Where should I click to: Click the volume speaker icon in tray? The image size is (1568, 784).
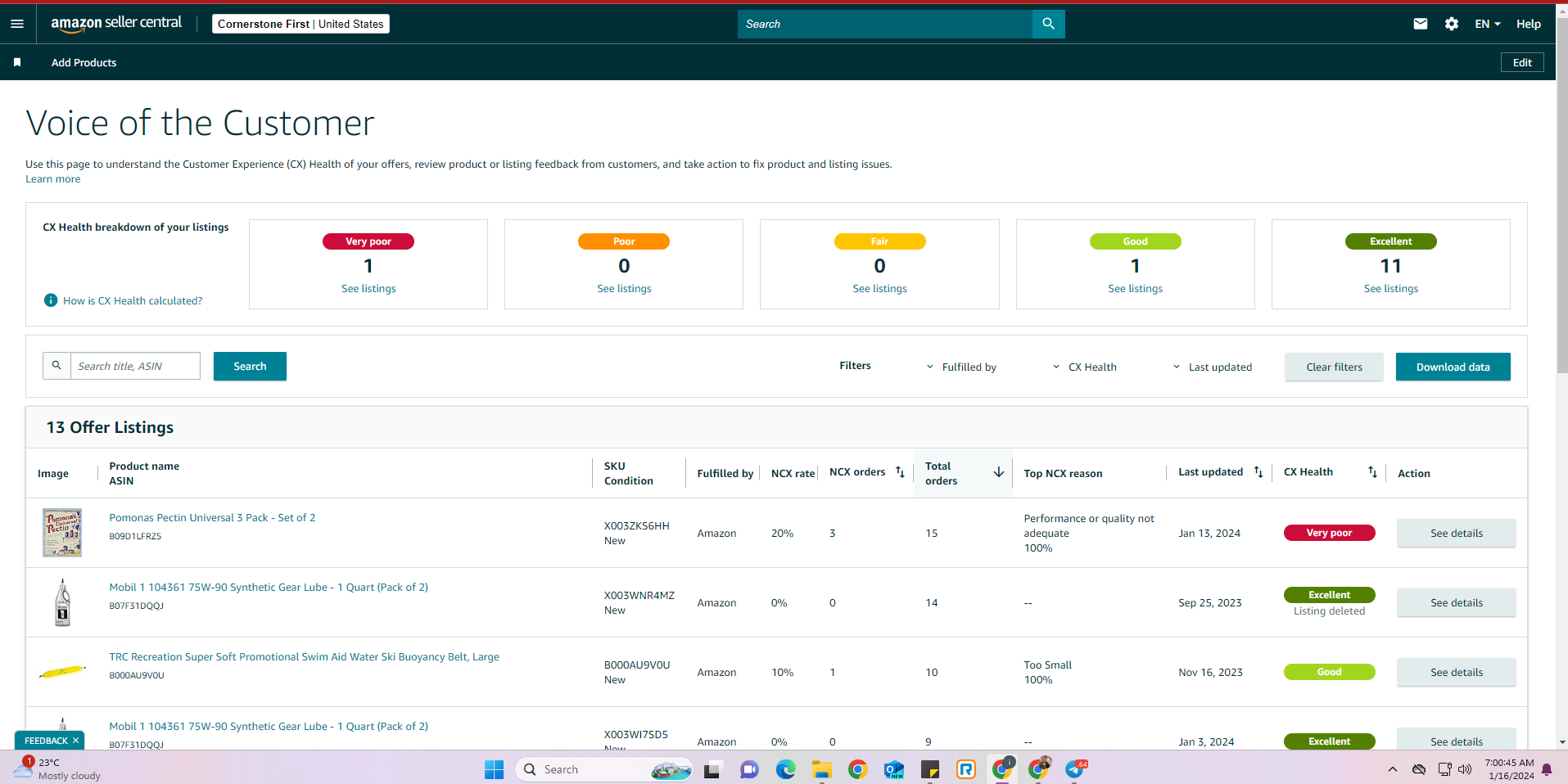[1465, 769]
